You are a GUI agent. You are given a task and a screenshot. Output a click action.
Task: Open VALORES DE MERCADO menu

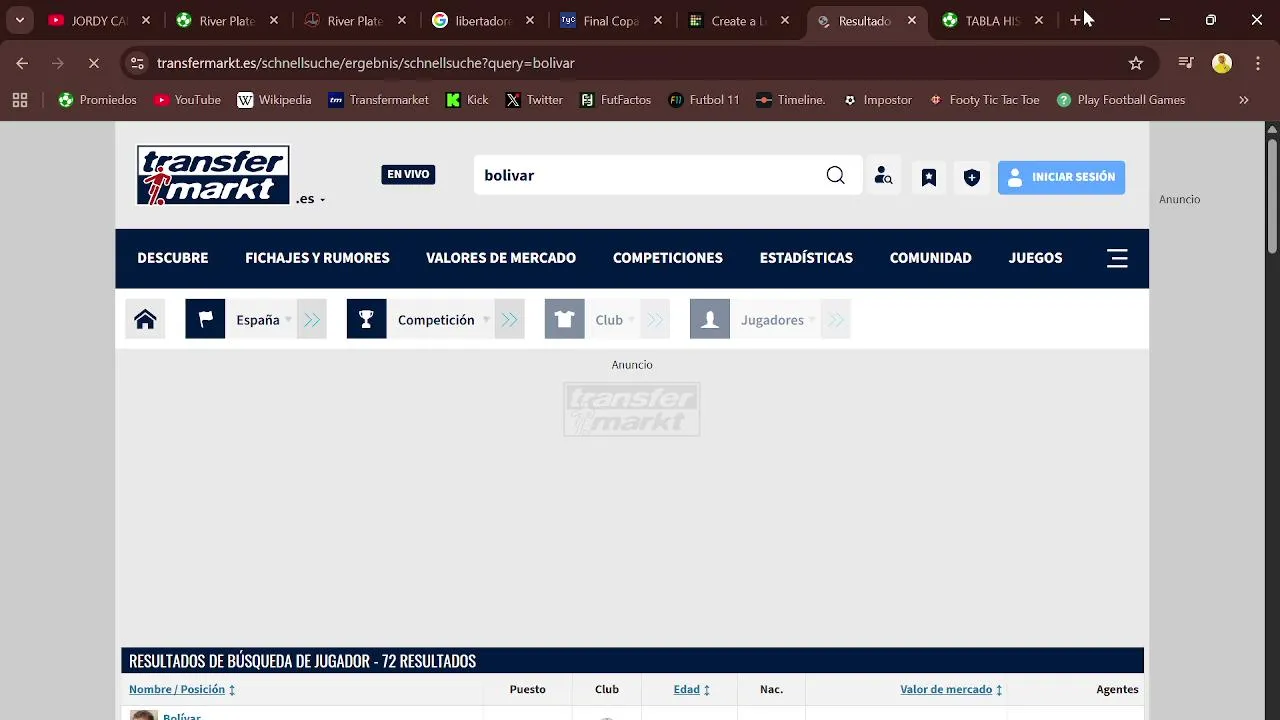501,258
